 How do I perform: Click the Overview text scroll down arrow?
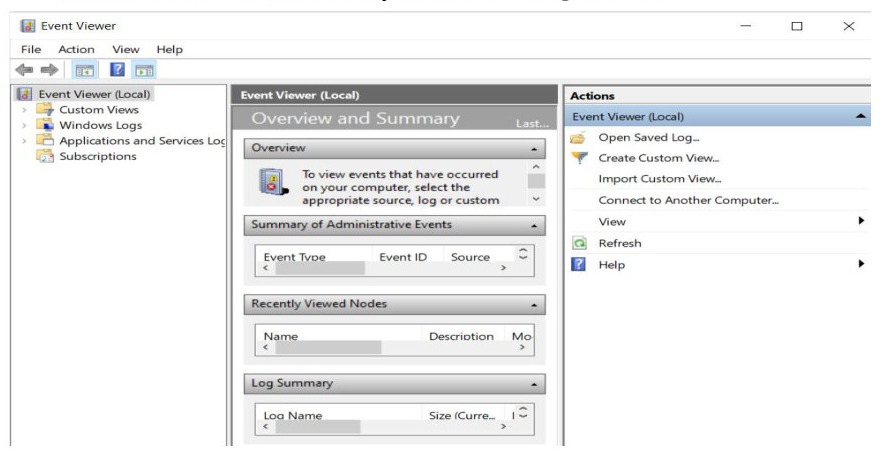pyautogui.click(x=536, y=199)
